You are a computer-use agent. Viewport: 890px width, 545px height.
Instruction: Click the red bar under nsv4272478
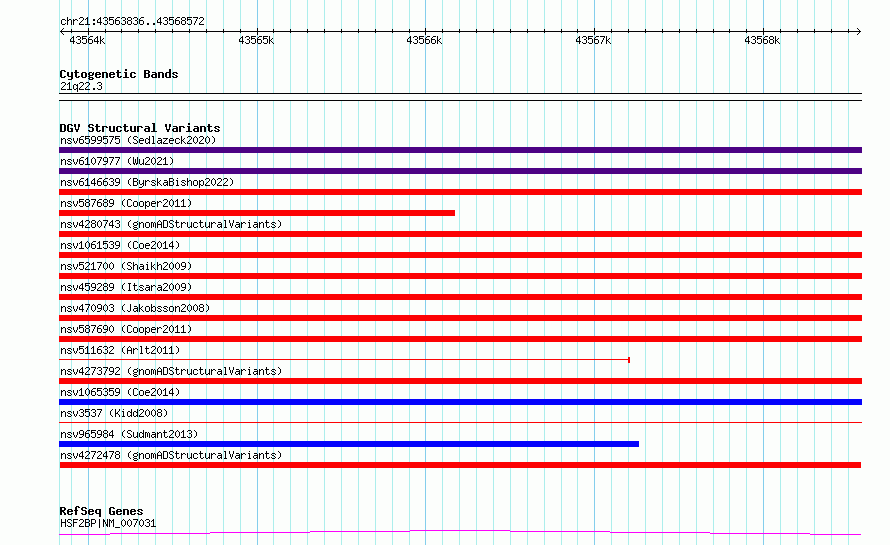pos(460,465)
